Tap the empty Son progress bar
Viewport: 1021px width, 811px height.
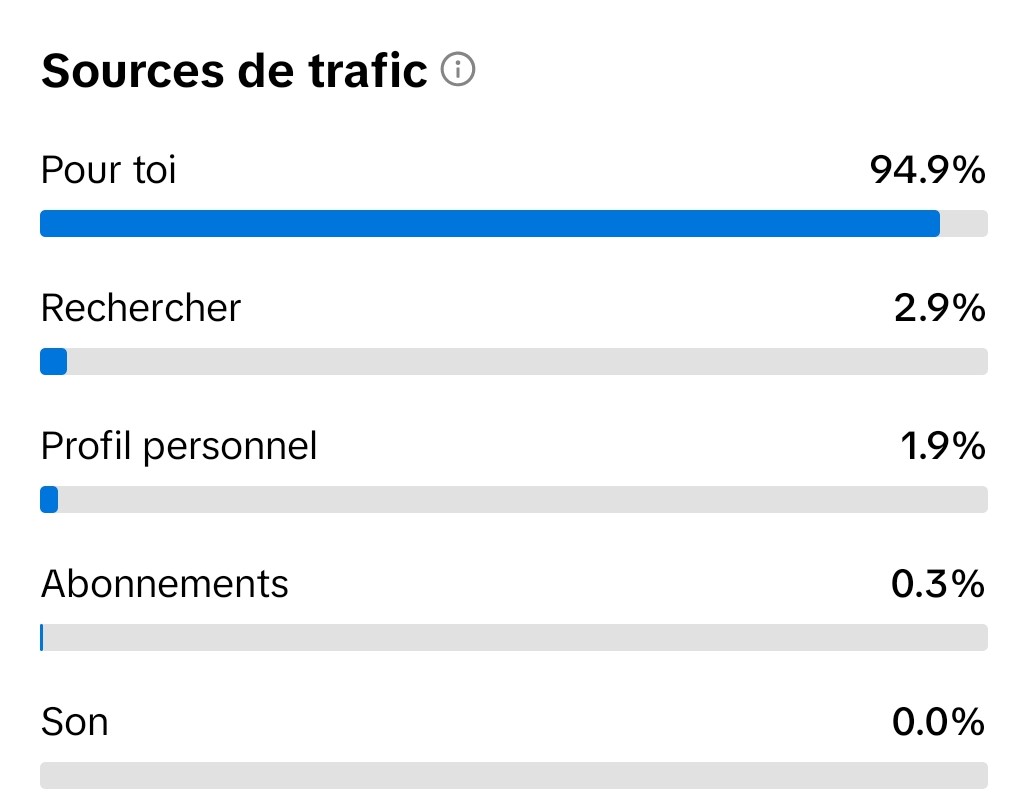tap(514, 775)
